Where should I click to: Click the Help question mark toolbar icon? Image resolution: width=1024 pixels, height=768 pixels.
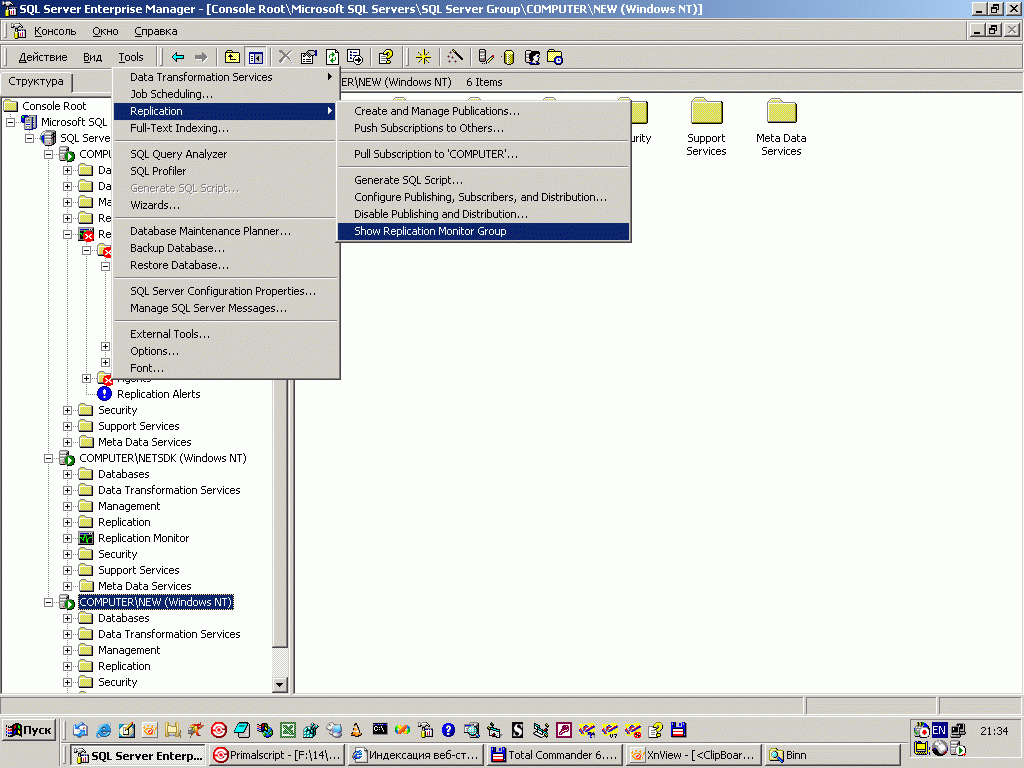pyautogui.click(x=386, y=57)
